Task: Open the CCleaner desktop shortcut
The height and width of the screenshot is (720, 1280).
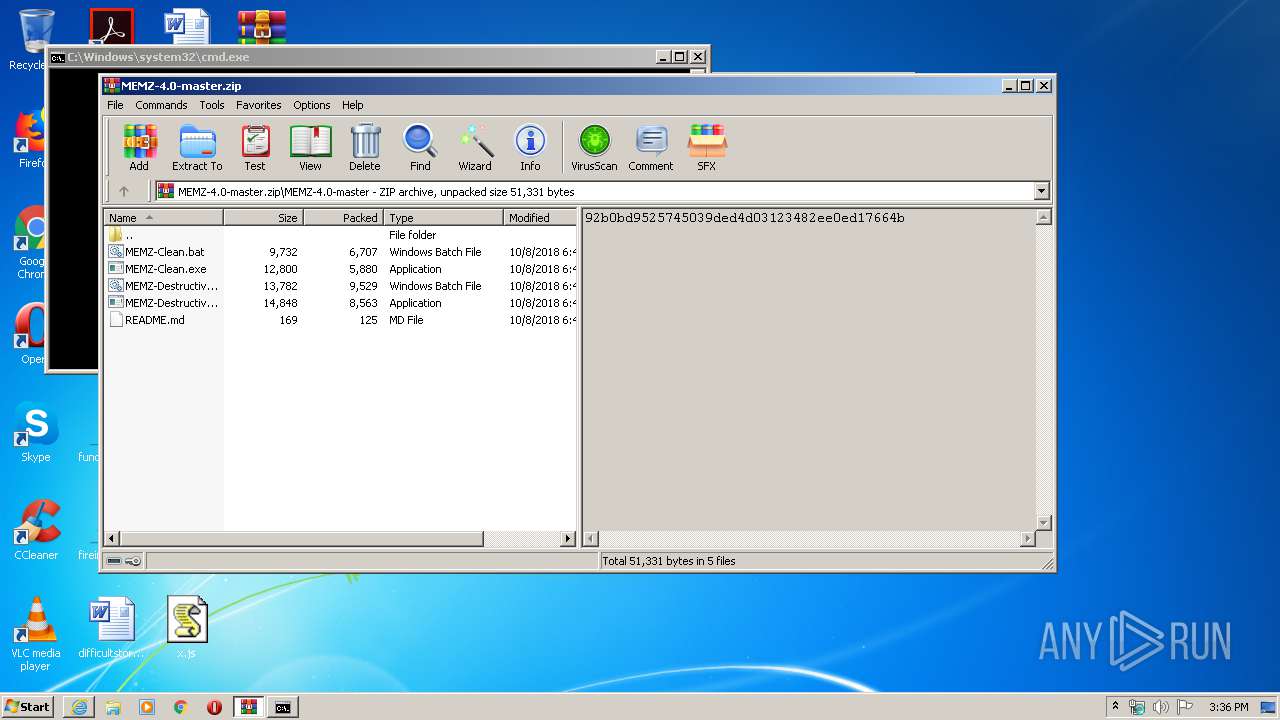Action: [x=36, y=530]
